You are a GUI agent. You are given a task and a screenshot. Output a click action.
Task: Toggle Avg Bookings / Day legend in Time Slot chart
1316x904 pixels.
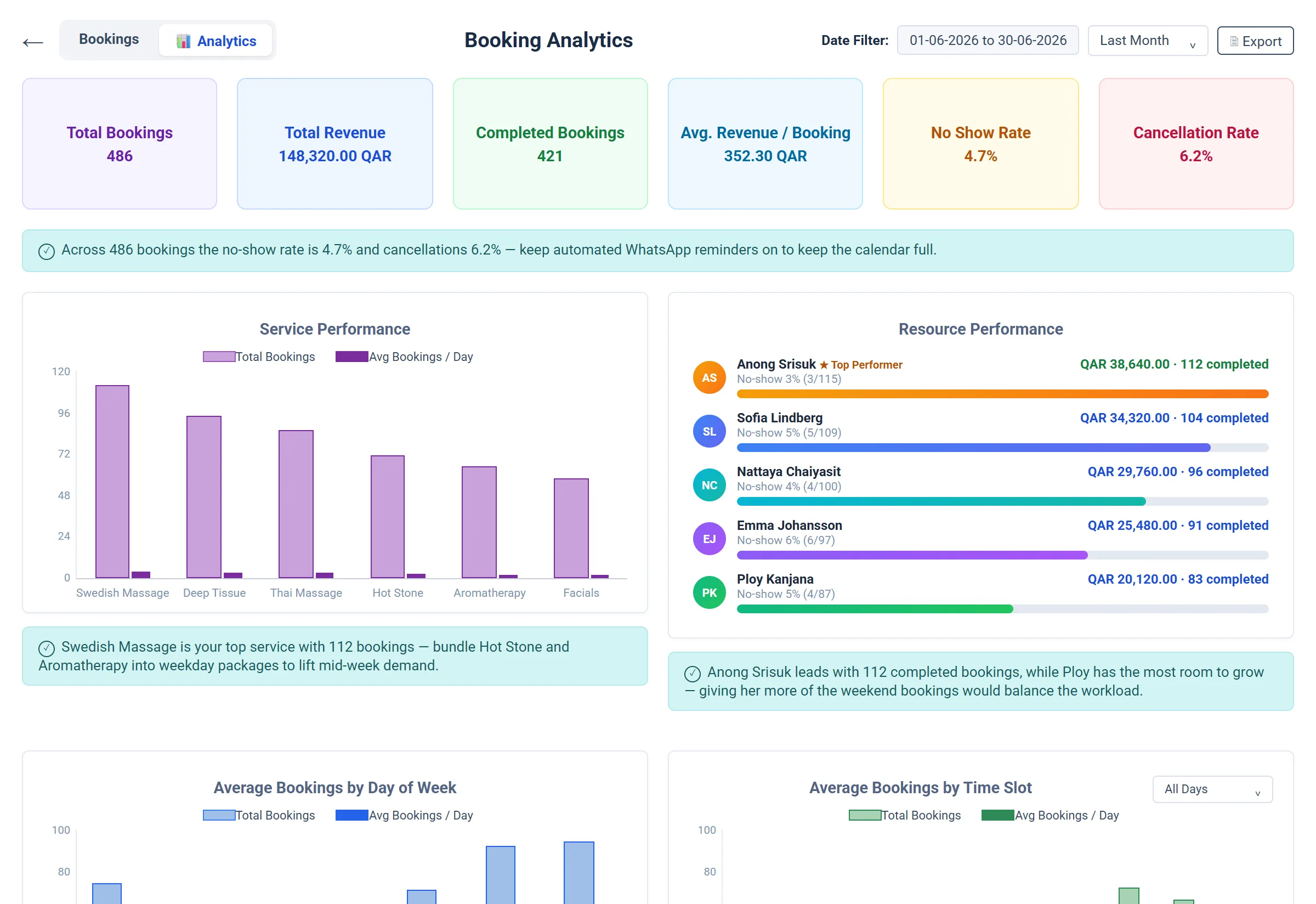tap(1050, 815)
